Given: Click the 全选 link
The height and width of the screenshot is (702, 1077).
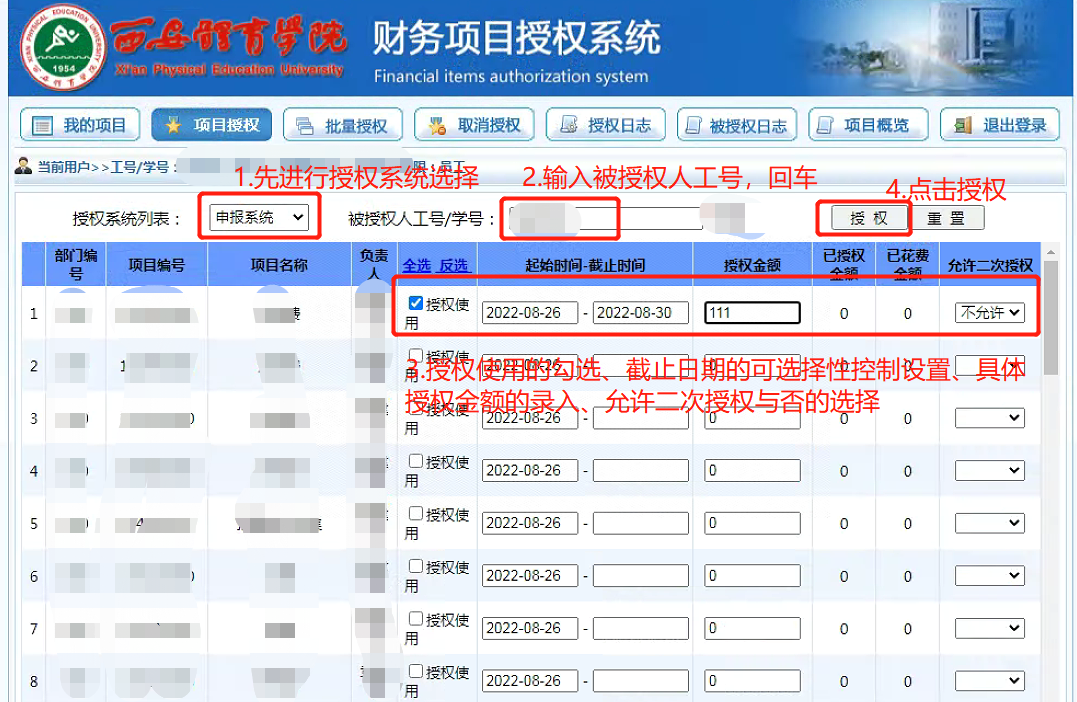Looking at the screenshot, I should [417, 265].
